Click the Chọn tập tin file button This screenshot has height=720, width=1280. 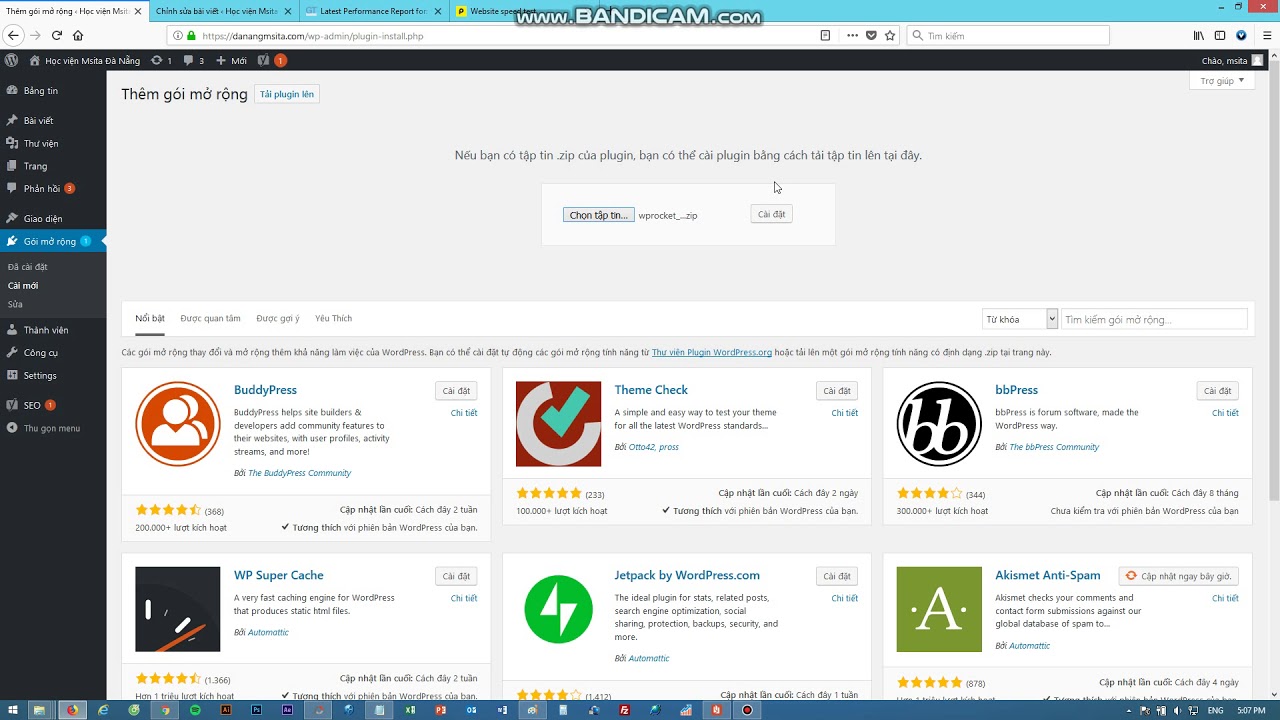(598, 215)
